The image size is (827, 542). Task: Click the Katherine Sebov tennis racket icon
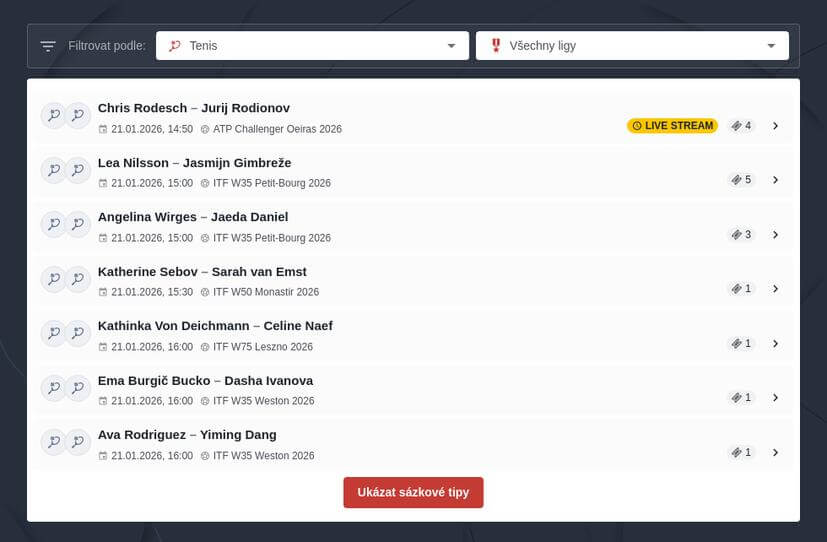coord(53,279)
